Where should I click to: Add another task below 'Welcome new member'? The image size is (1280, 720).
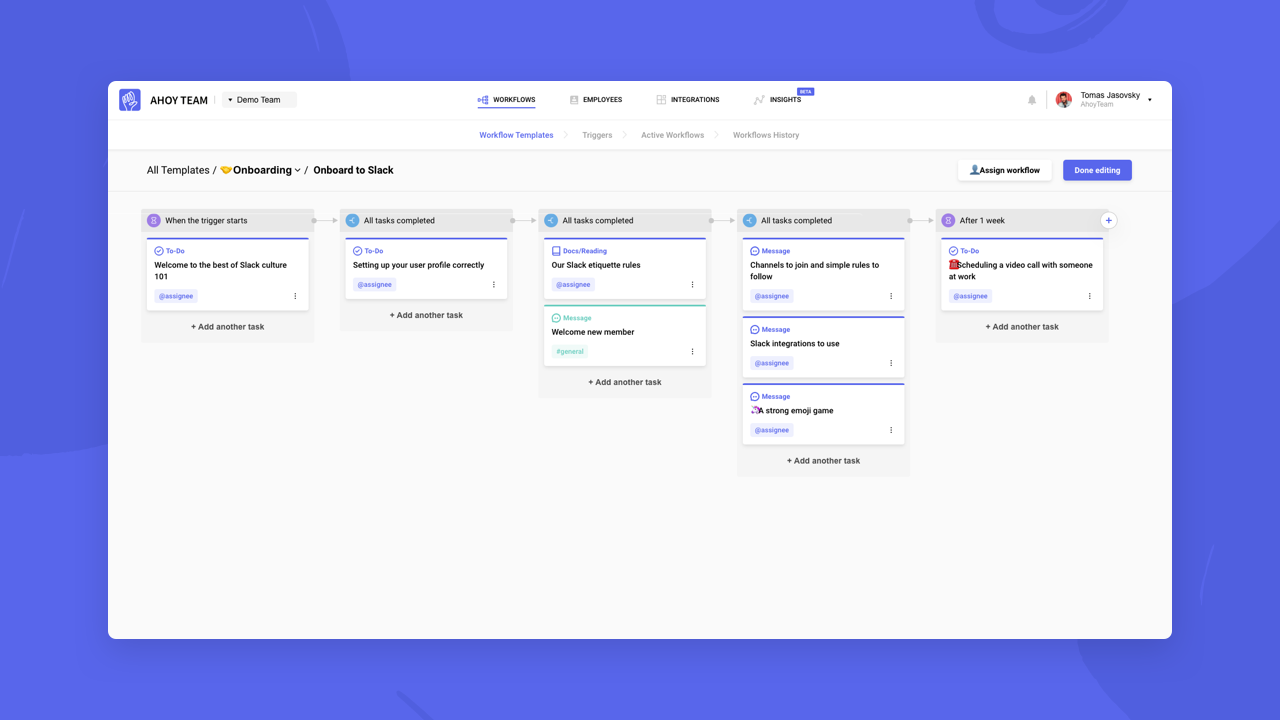(x=625, y=382)
